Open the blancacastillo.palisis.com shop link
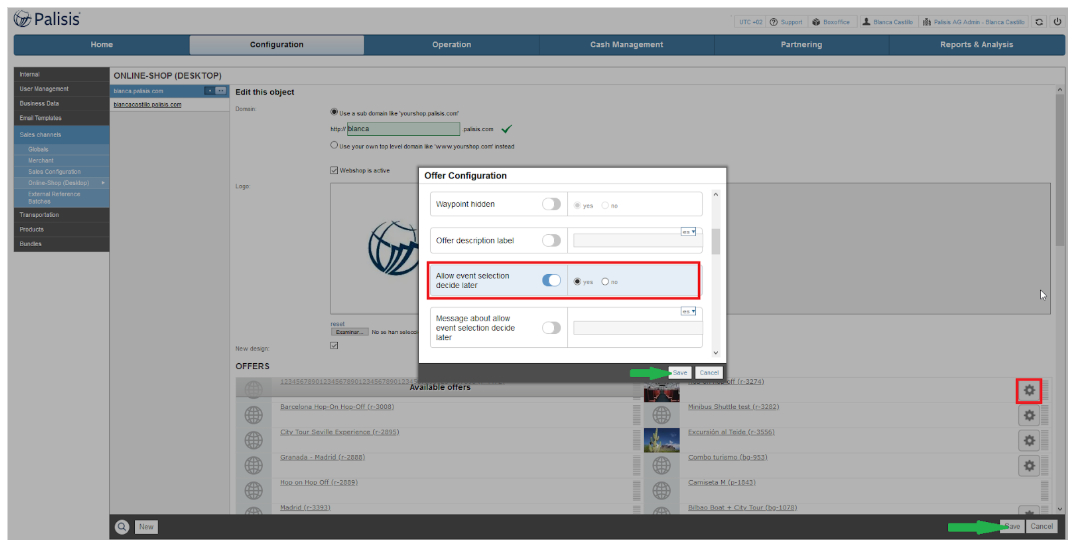The image size is (1073, 547). pos(147,105)
